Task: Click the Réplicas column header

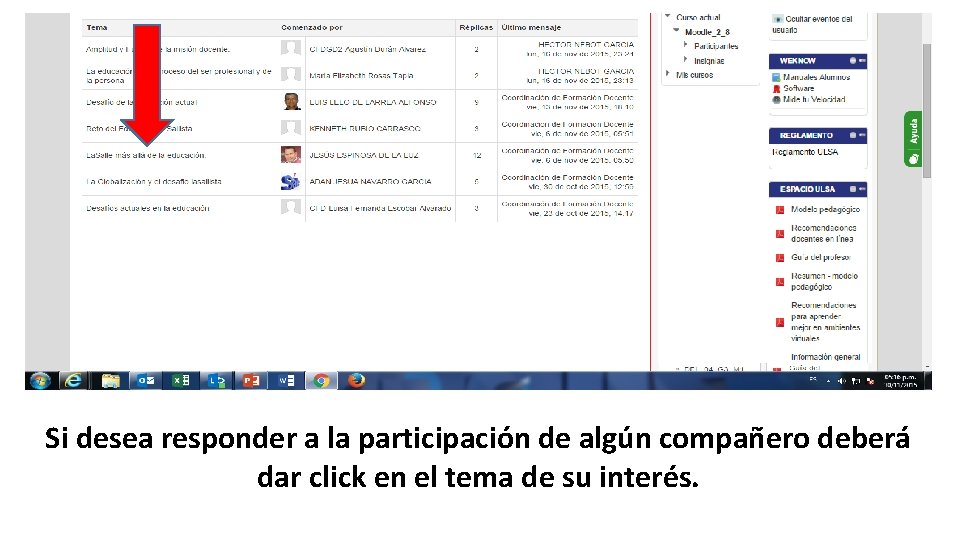Action: click(476, 28)
